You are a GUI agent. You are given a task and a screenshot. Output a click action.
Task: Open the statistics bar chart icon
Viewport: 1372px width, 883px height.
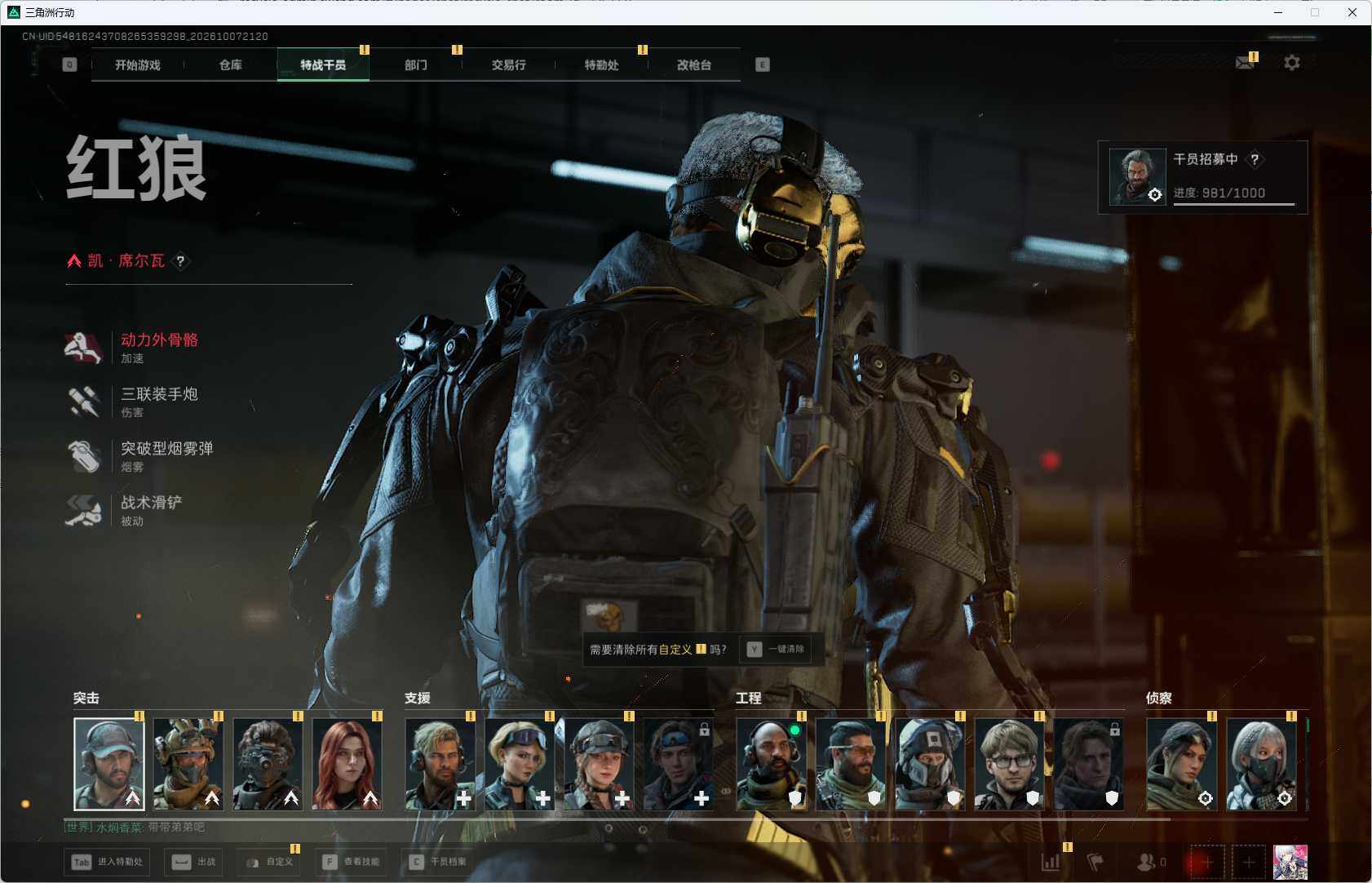point(1051,862)
